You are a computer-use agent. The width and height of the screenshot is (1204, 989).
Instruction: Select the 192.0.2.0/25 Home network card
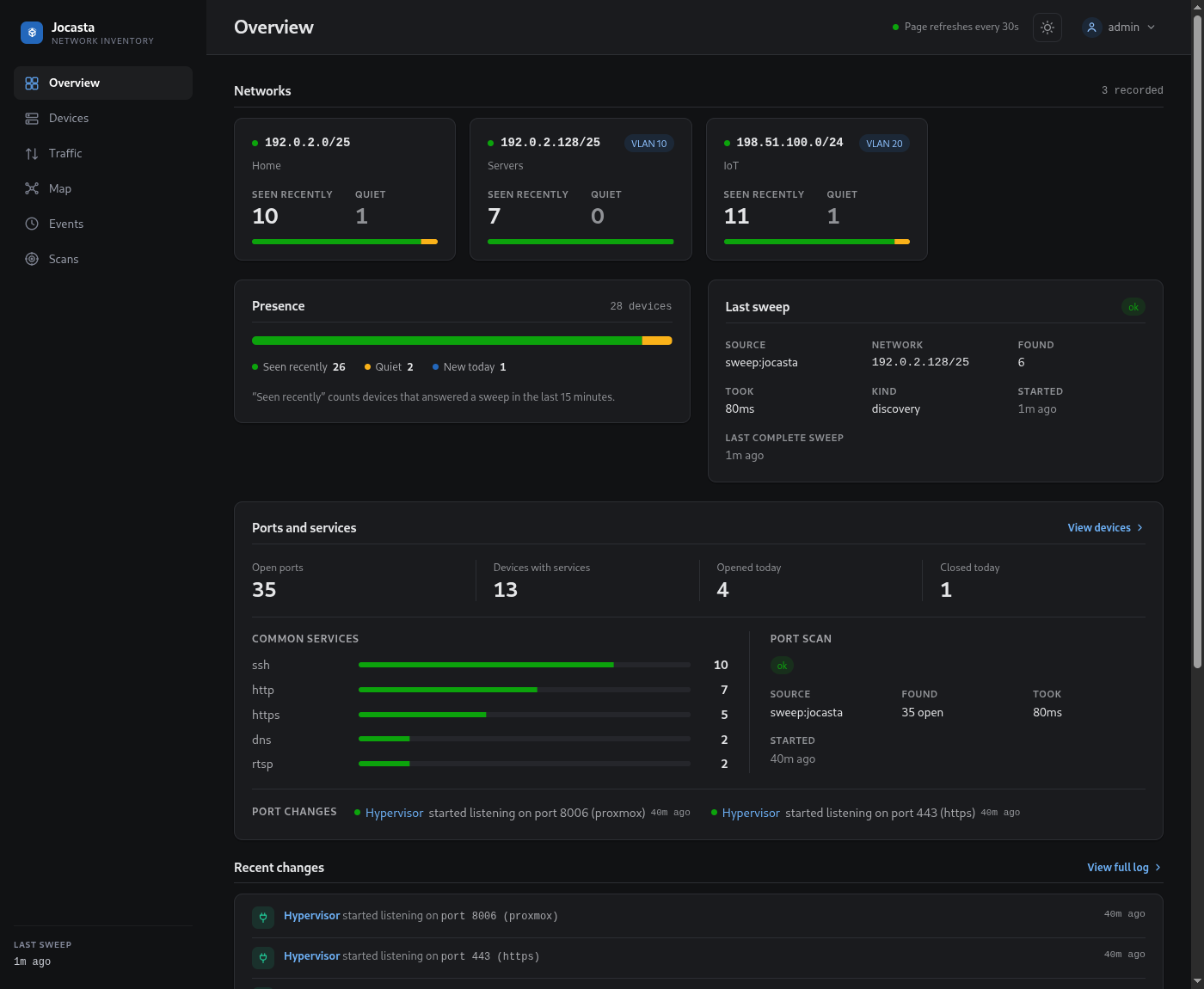click(345, 189)
